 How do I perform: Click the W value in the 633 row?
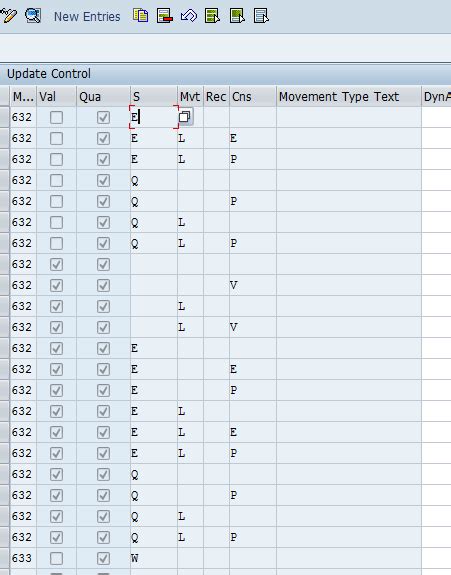[x=135, y=558]
